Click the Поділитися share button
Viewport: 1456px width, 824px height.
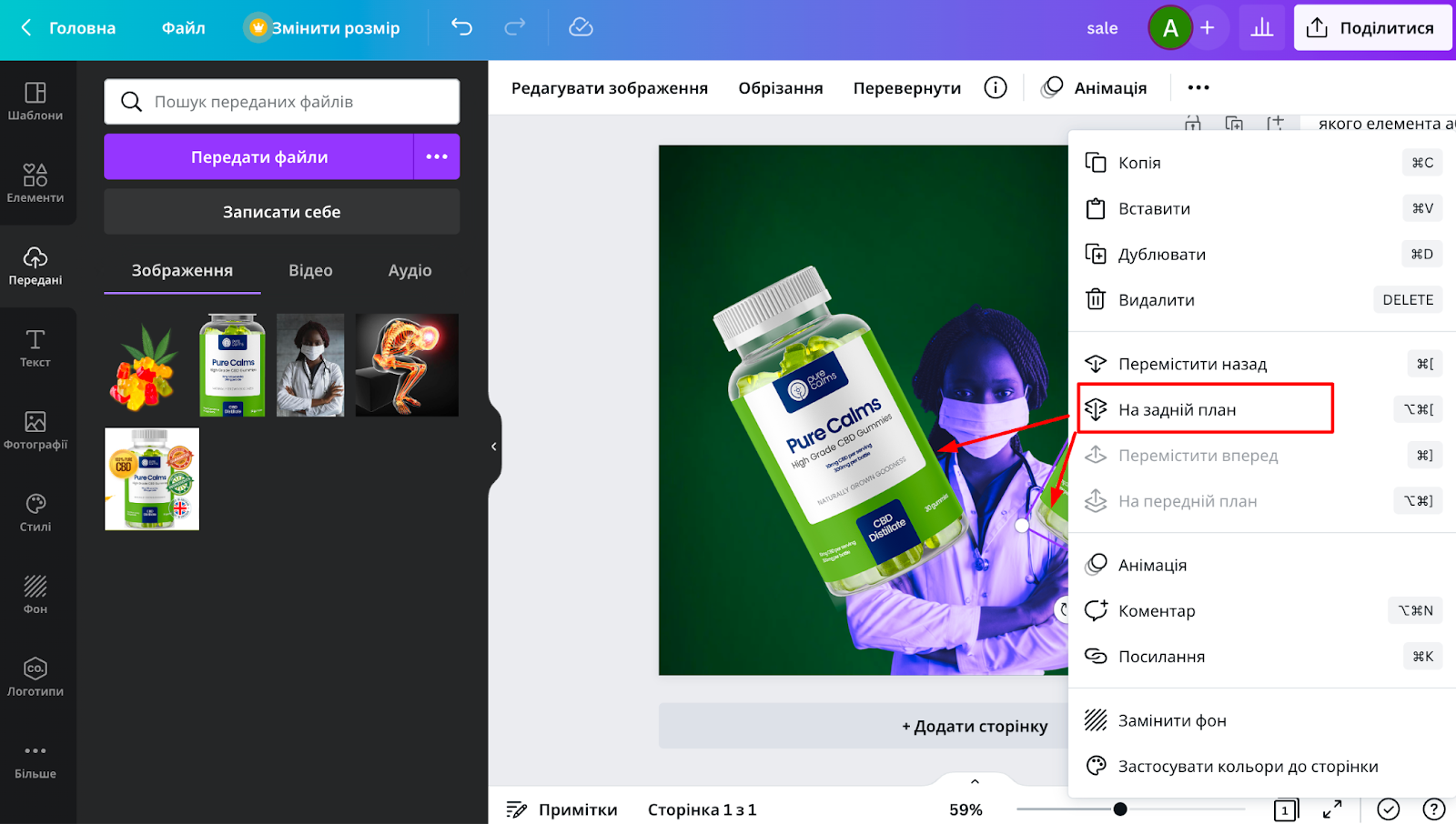pyautogui.click(x=1373, y=28)
